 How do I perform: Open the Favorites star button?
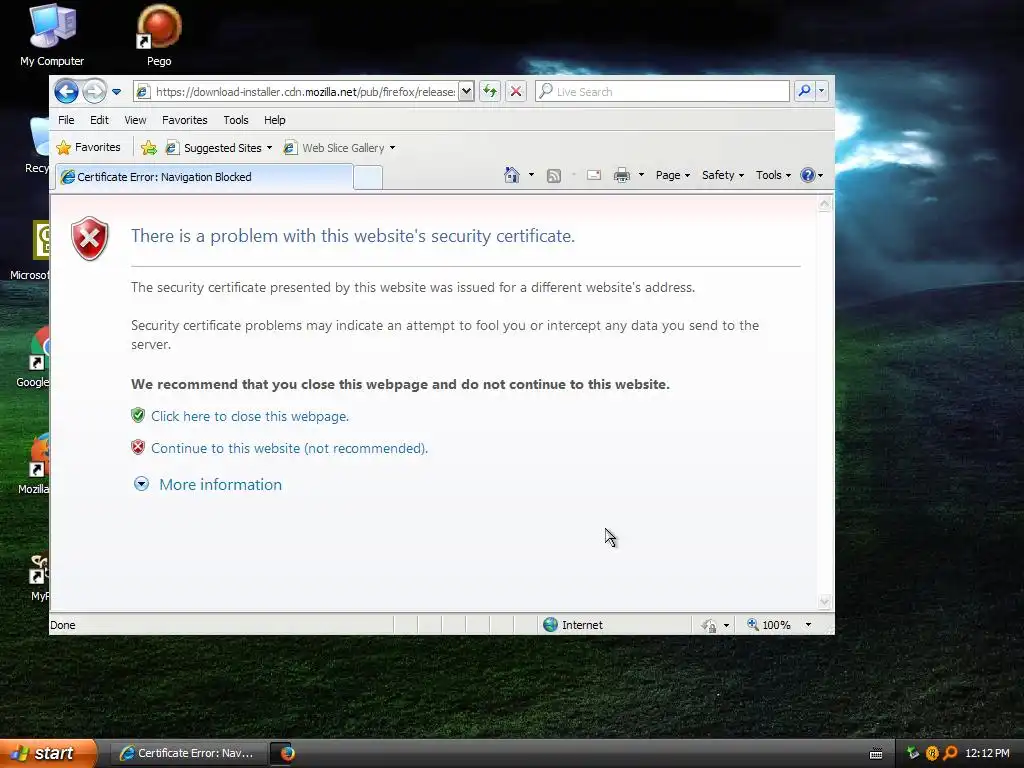pos(89,148)
